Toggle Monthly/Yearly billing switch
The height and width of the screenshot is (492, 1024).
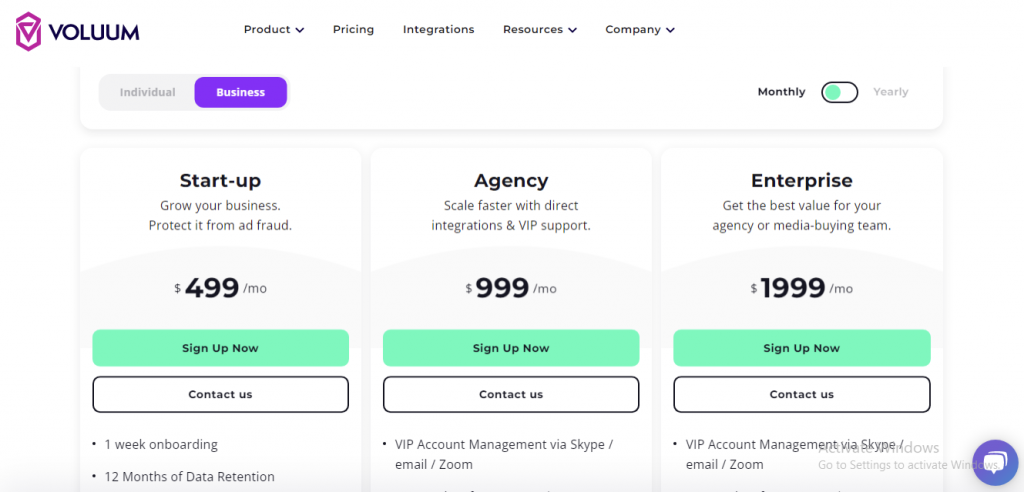click(x=839, y=92)
